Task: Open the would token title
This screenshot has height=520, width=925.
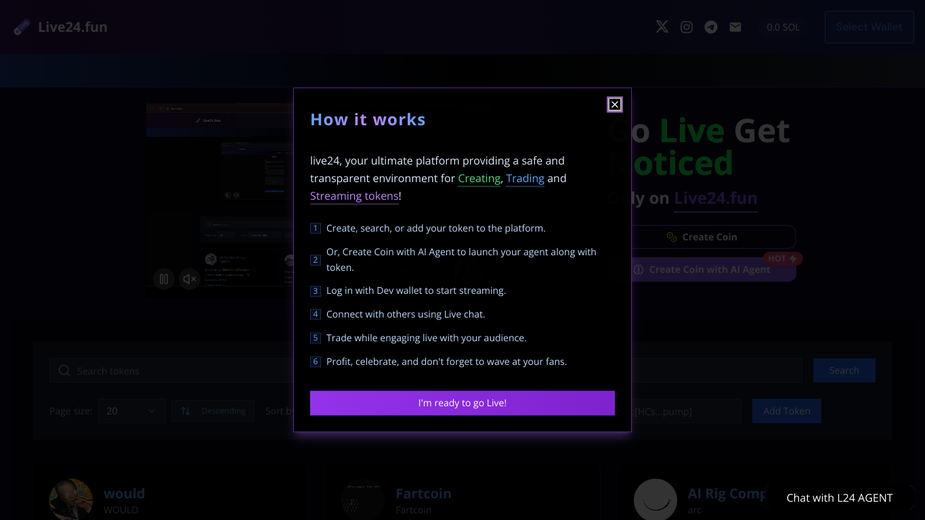Action: (x=124, y=493)
